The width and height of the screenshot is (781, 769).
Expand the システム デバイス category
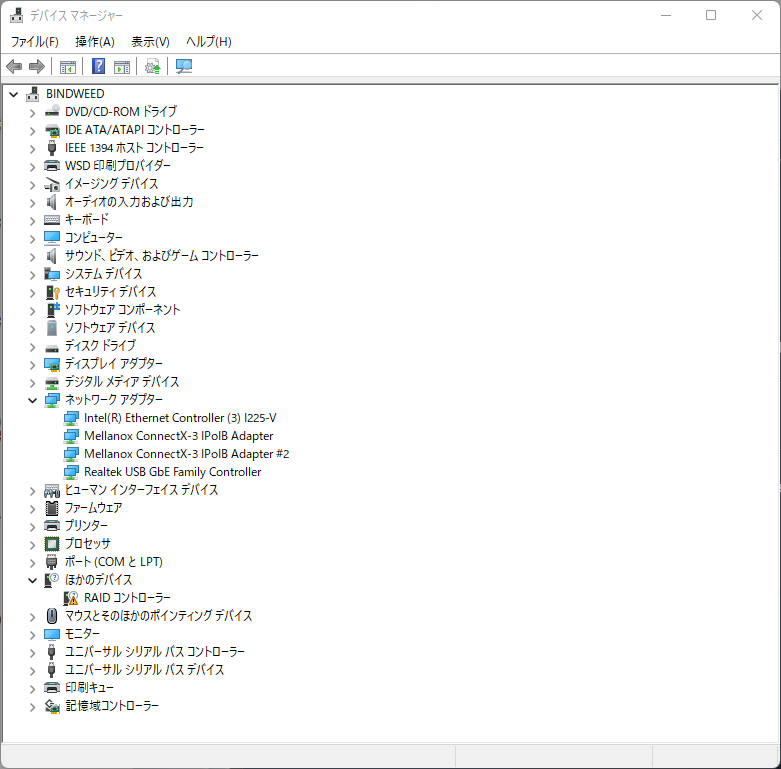click(33, 274)
